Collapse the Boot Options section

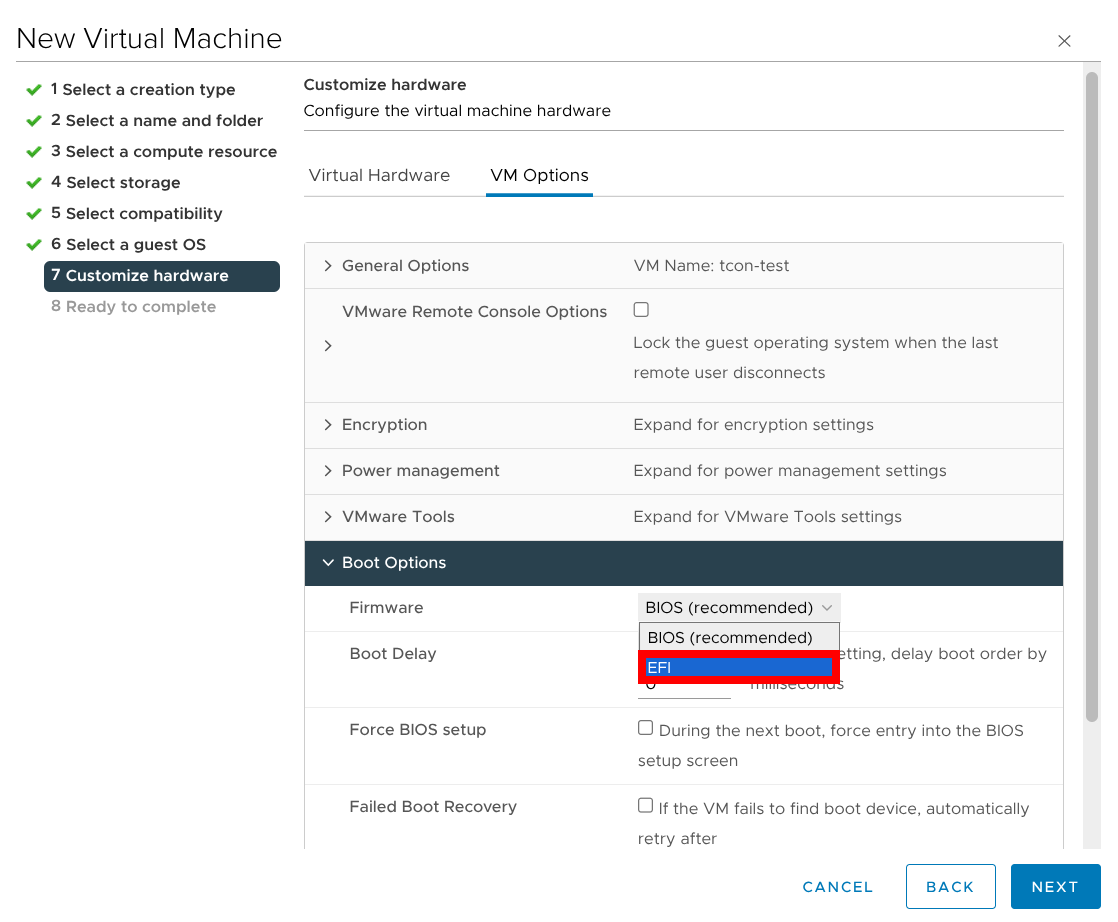(x=328, y=563)
